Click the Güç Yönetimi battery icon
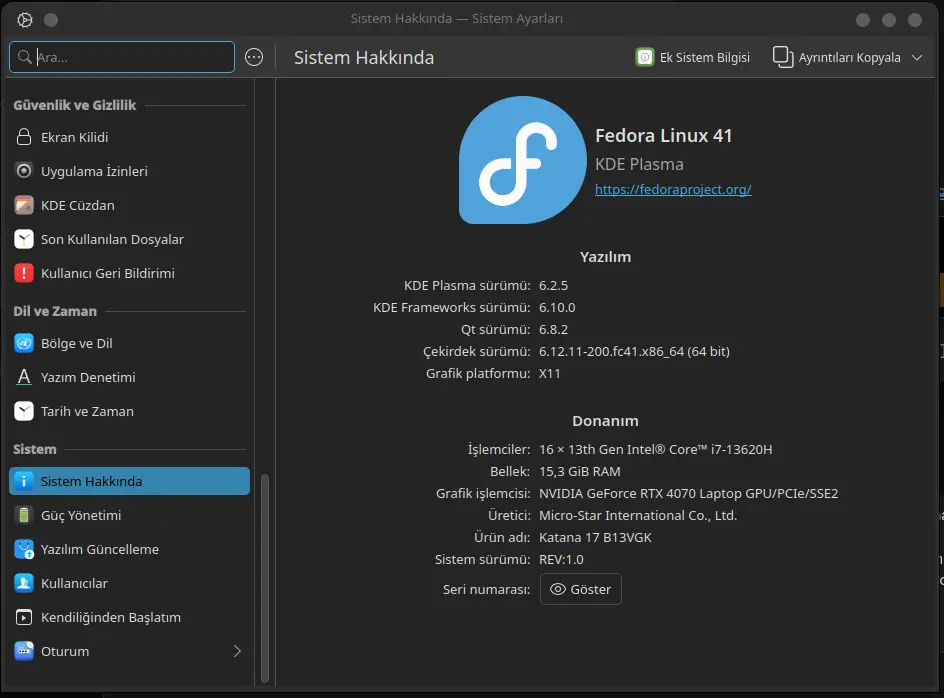944x698 pixels. (x=23, y=516)
